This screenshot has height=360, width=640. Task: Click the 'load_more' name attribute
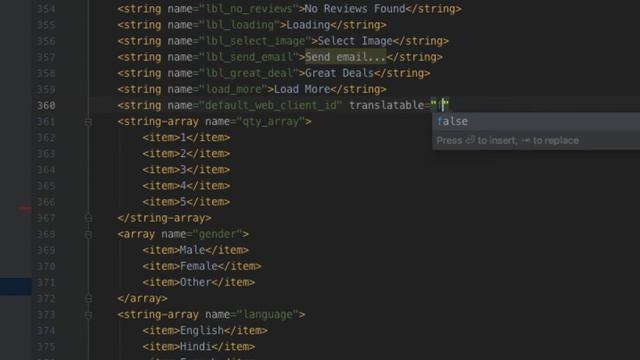point(233,89)
